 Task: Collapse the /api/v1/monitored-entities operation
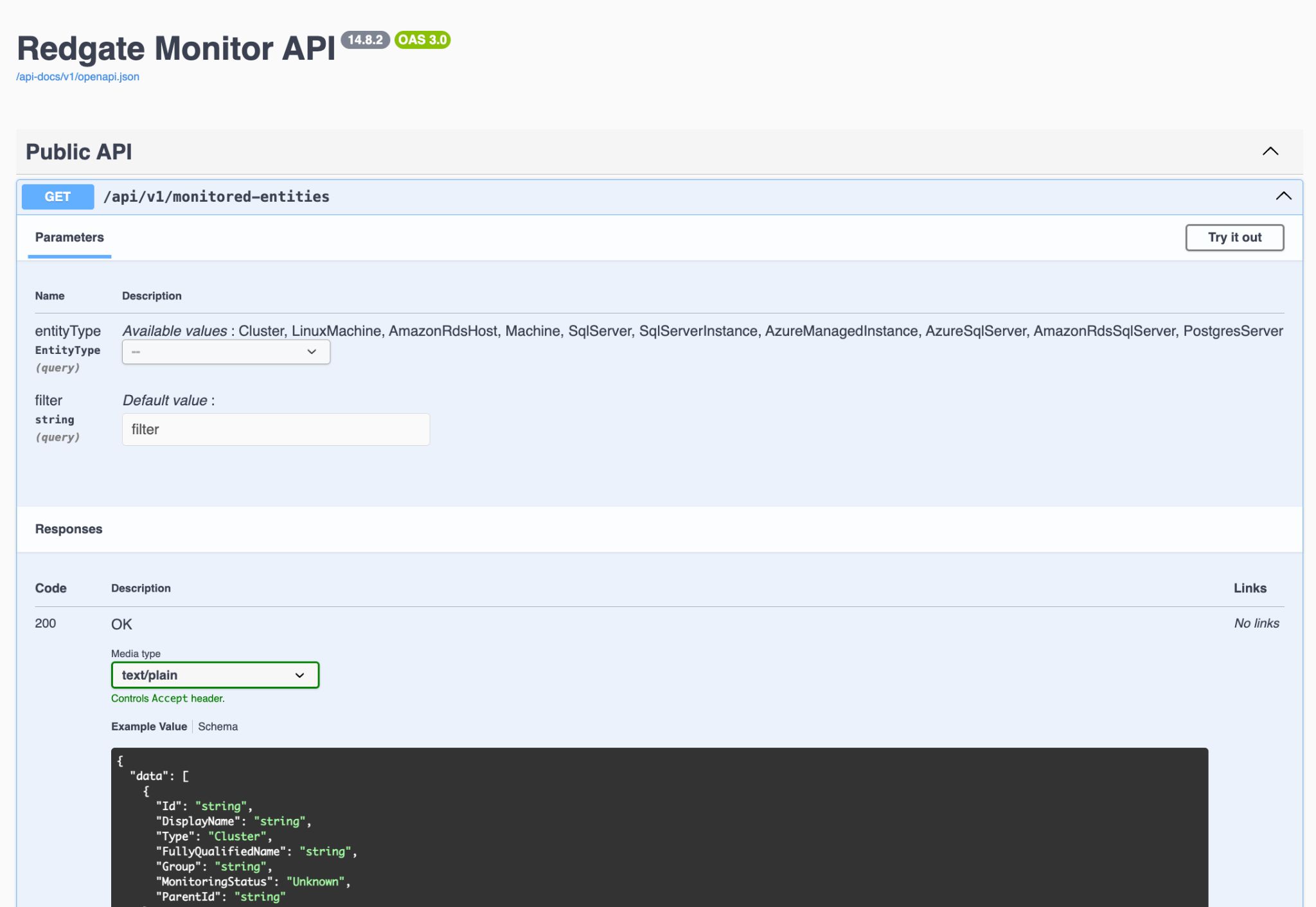point(1284,196)
